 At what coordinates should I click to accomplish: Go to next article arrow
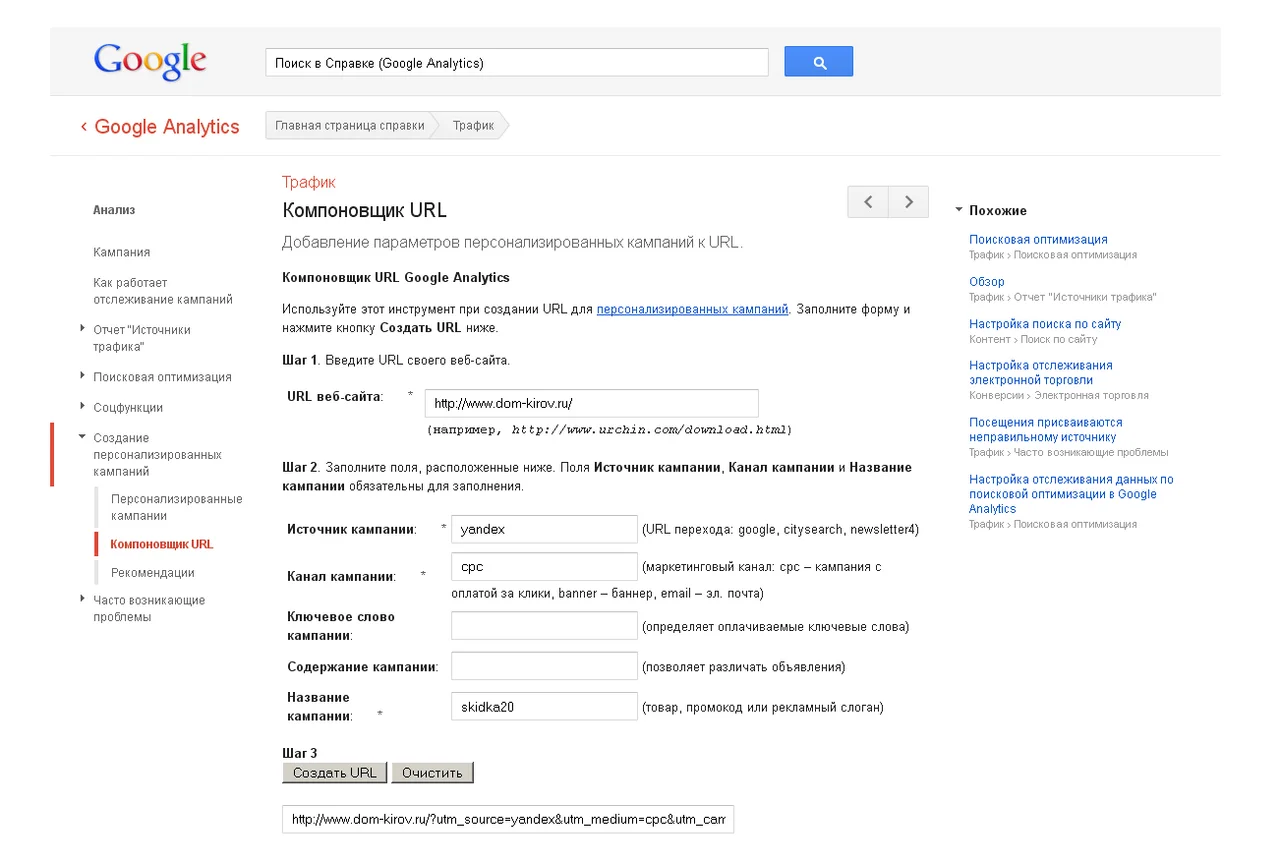pos(908,202)
